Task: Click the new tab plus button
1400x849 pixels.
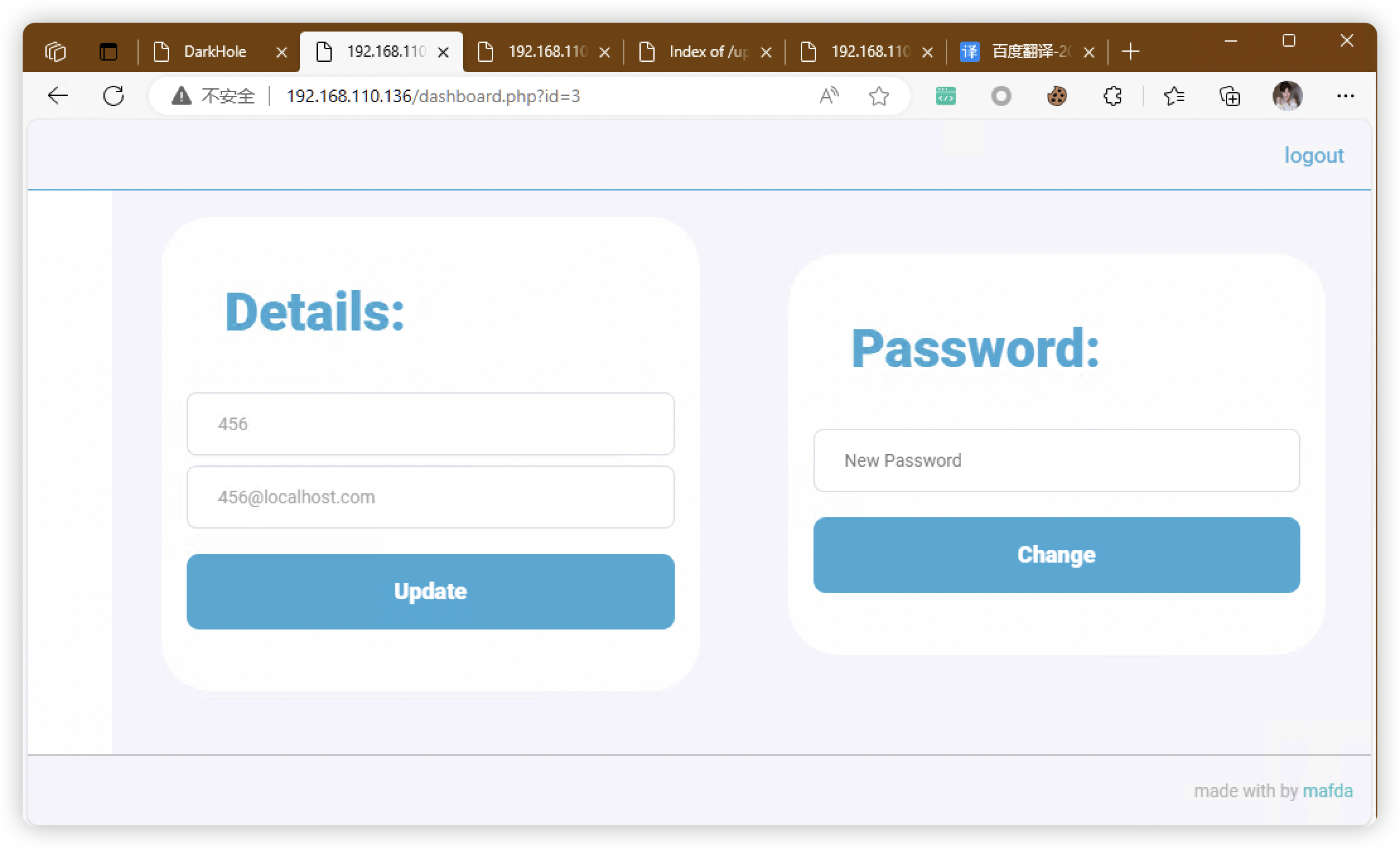Action: coord(1131,51)
